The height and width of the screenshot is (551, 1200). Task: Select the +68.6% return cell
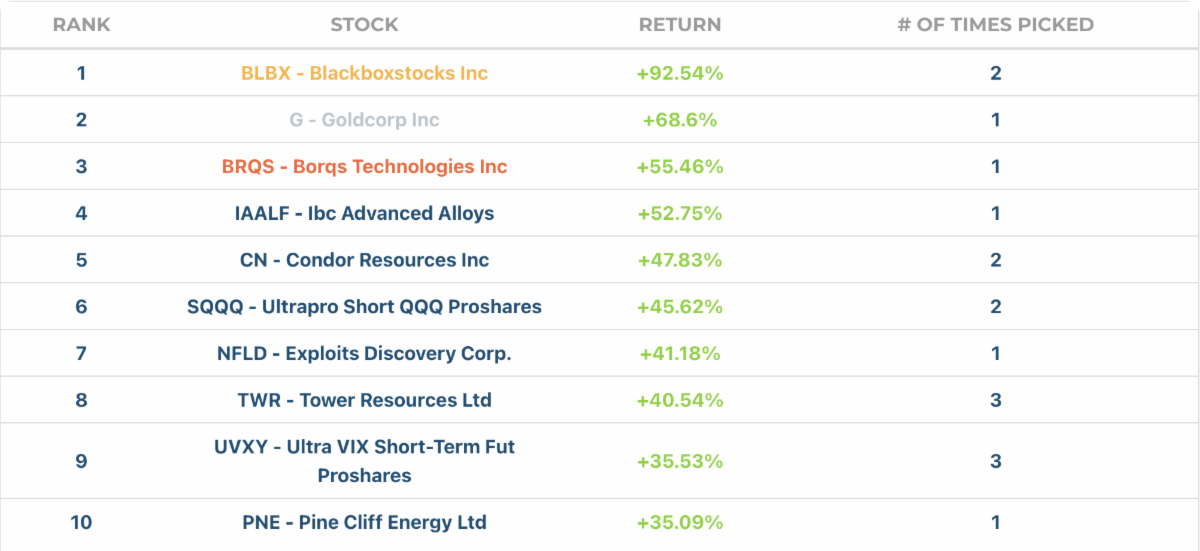(680, 120)
